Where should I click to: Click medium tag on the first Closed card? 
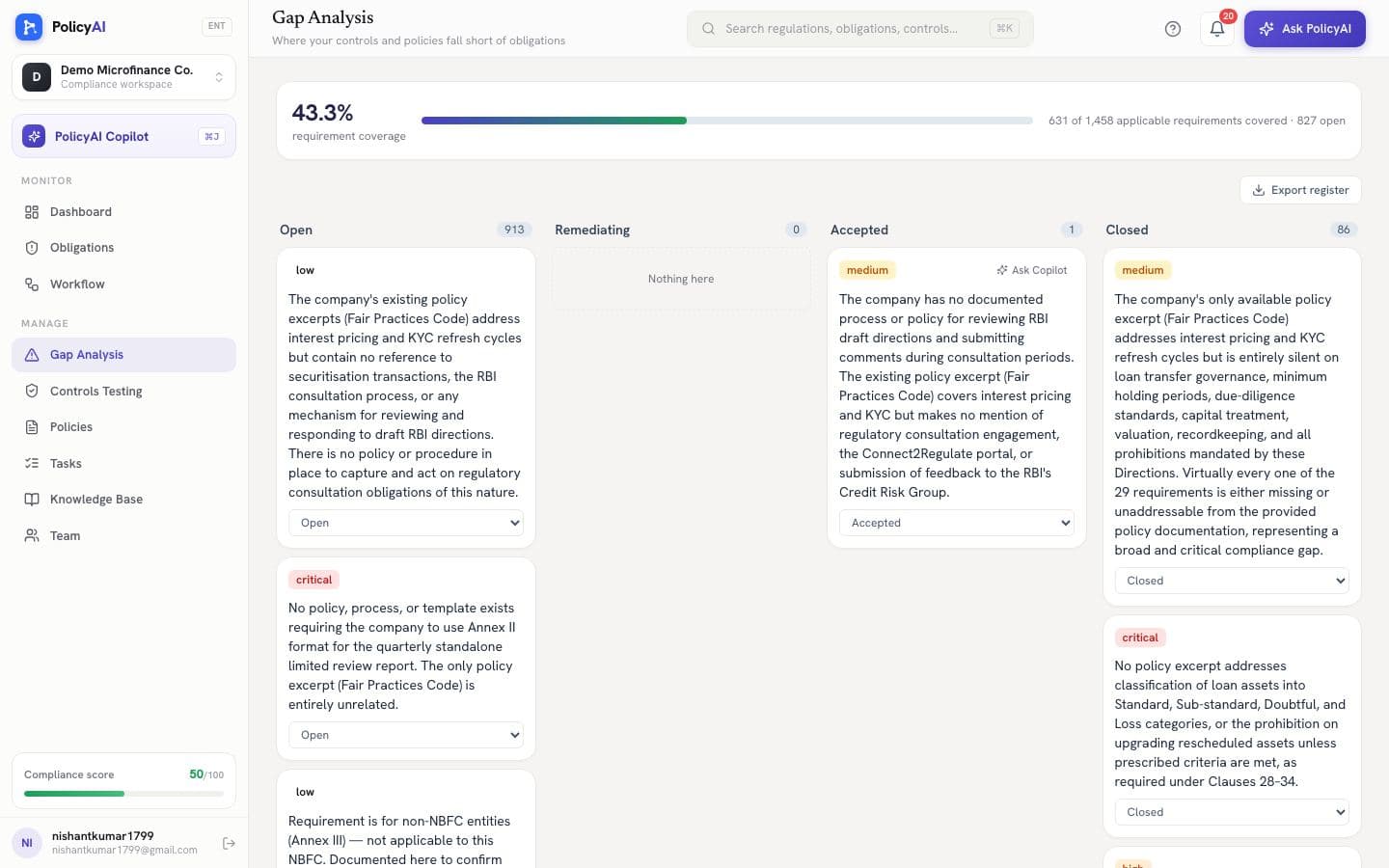click(1143, 270)
